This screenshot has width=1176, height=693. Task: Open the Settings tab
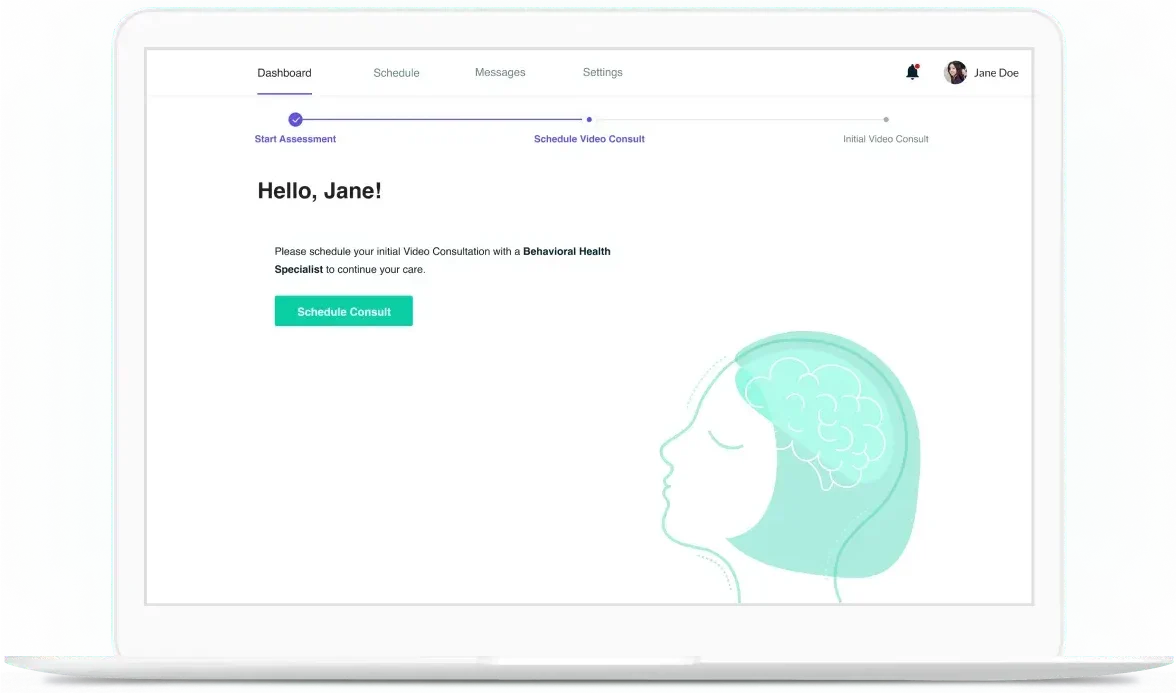603,73
